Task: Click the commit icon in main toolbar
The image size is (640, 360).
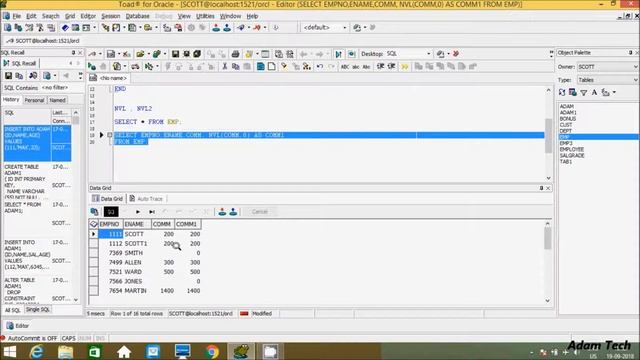Action: pos(216,28)
